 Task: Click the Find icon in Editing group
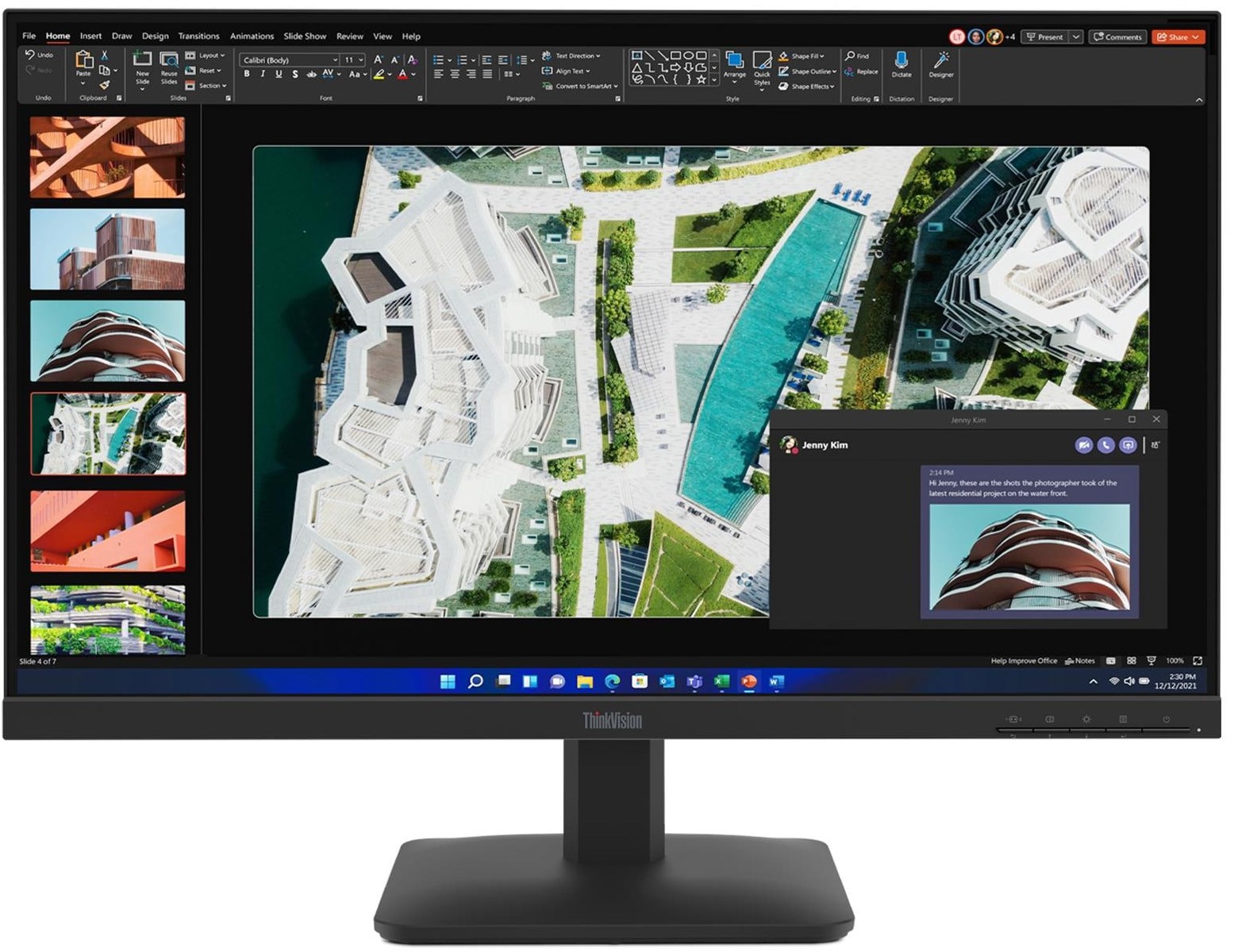click(x=851, y=56)
